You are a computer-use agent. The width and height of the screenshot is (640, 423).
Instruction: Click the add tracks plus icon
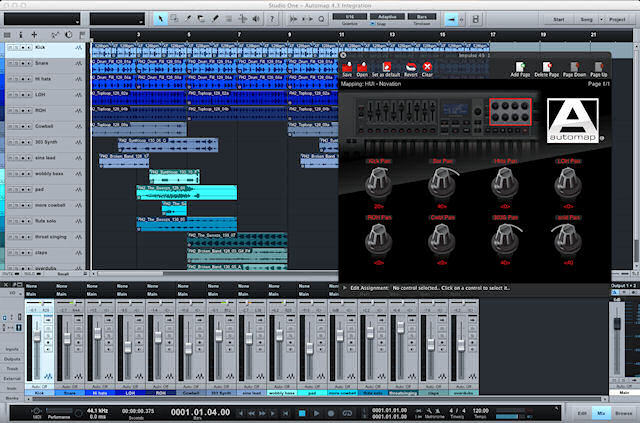[34, 35]
